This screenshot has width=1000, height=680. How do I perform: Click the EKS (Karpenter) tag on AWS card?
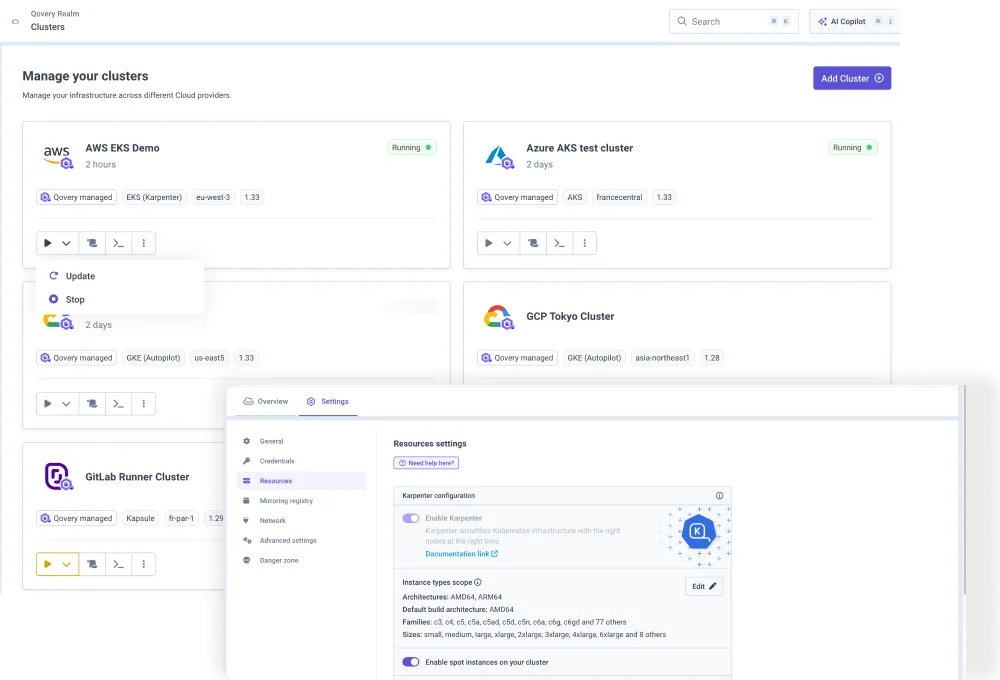154,197
